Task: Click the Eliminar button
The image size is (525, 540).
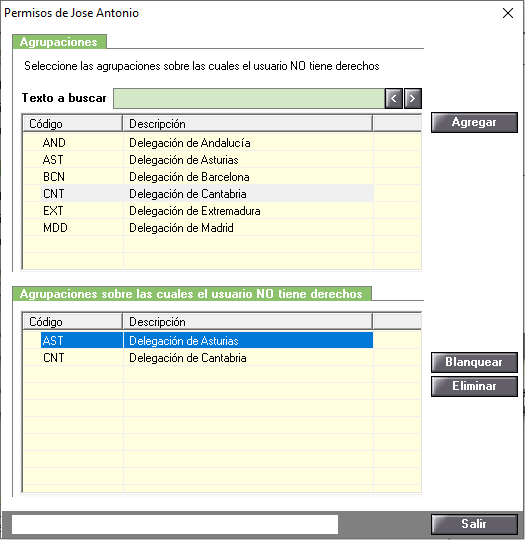Action: [474, 386]
